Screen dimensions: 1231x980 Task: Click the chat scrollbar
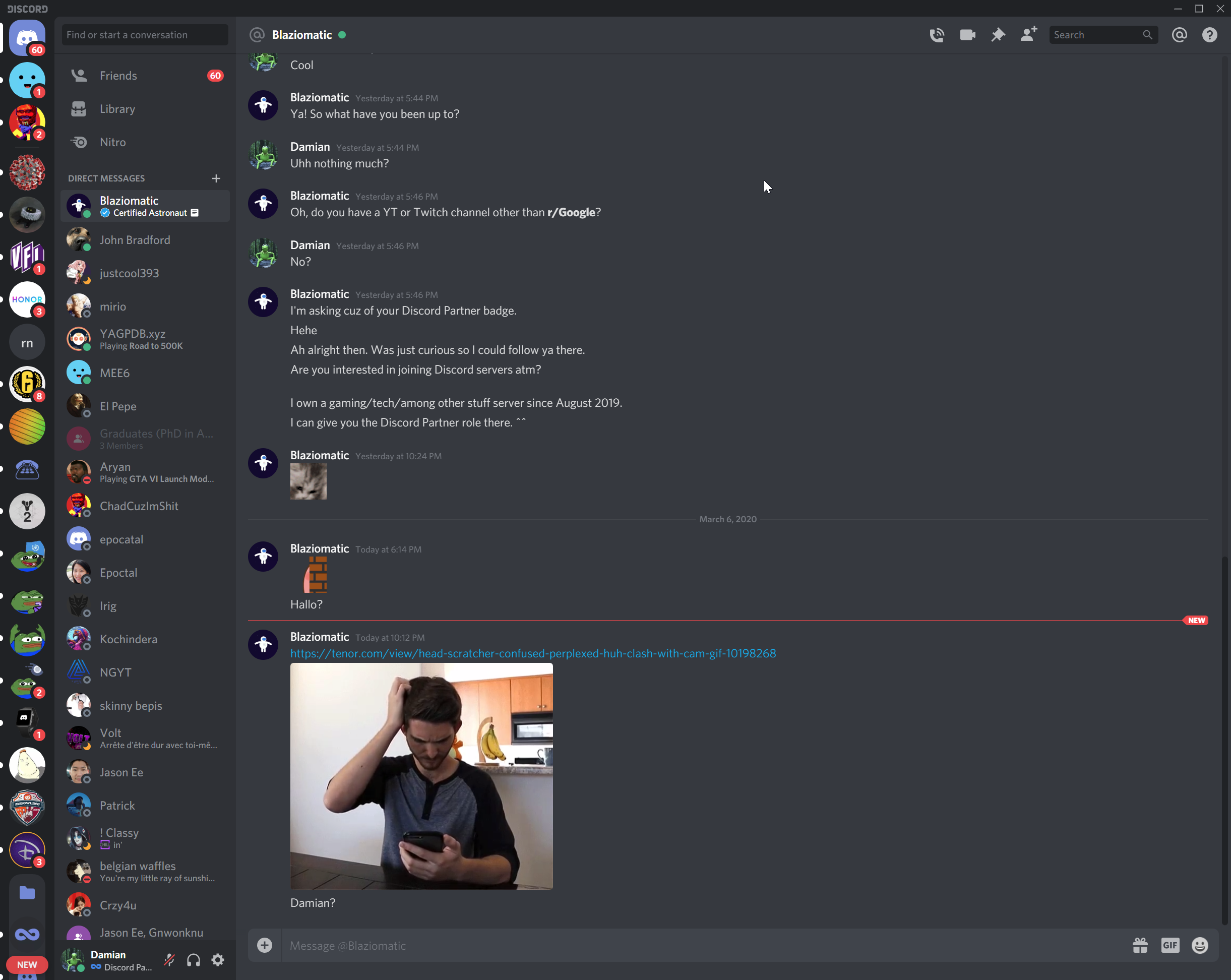coord(1223,743)
